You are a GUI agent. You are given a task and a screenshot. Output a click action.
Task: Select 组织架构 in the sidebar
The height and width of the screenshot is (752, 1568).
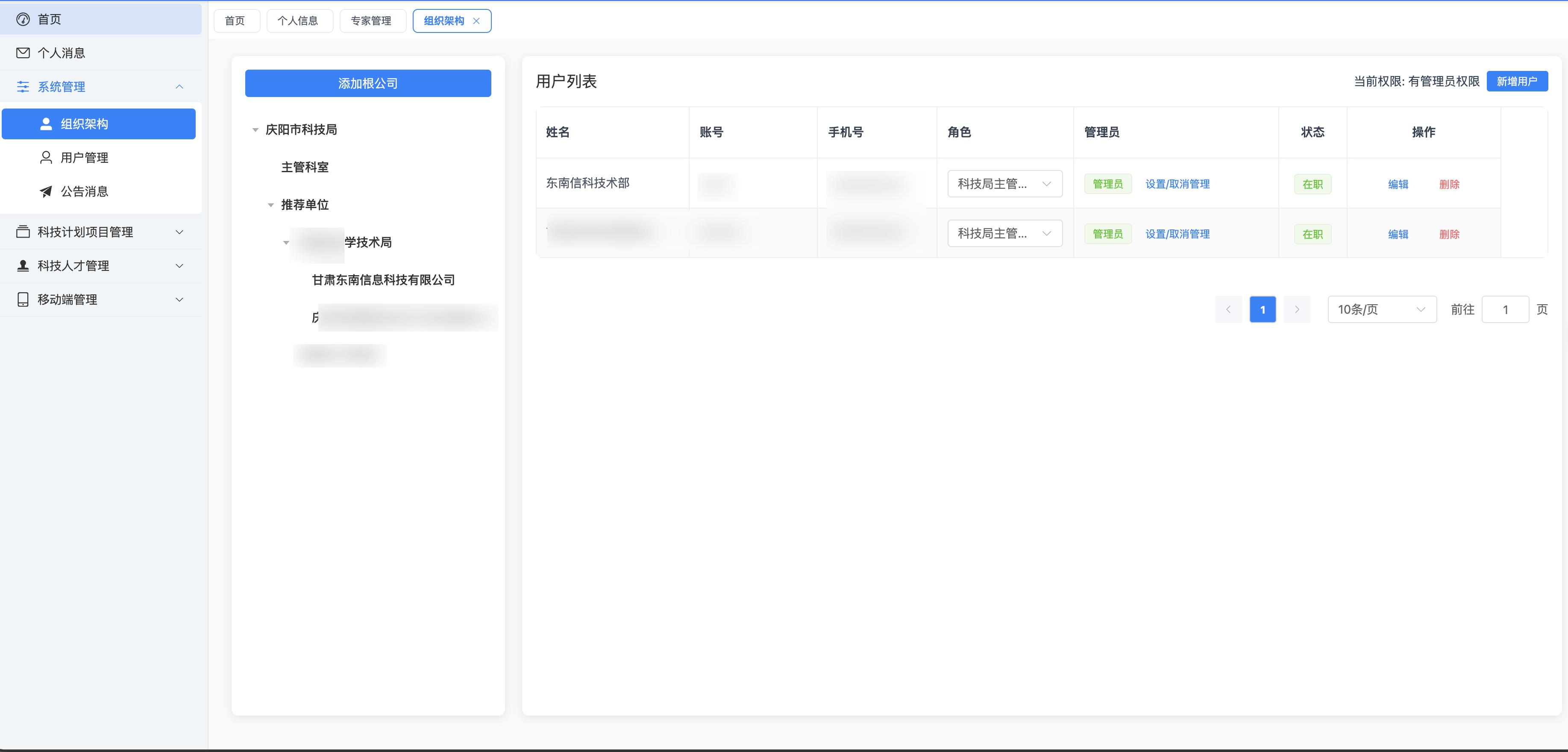tap(99, 124)
